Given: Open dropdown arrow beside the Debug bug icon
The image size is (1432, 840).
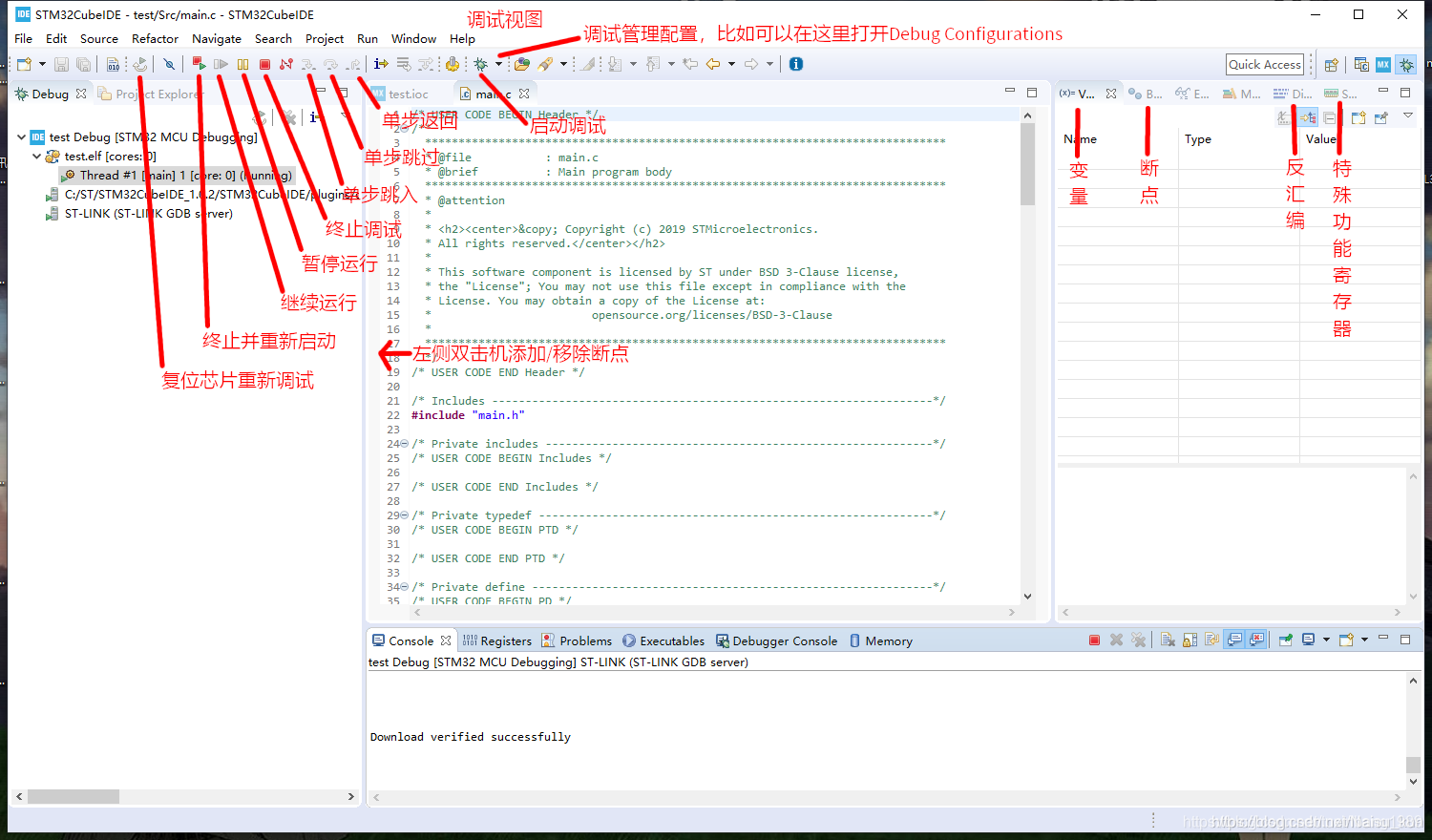Looking at the screenshot, I should 498,64.
